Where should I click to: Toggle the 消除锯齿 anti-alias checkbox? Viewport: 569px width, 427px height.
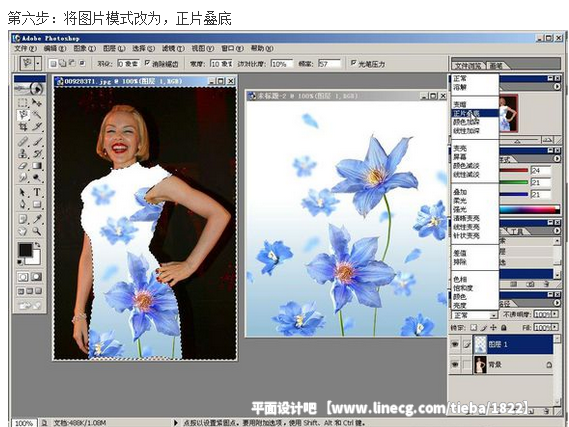click(x=147, y=63)
